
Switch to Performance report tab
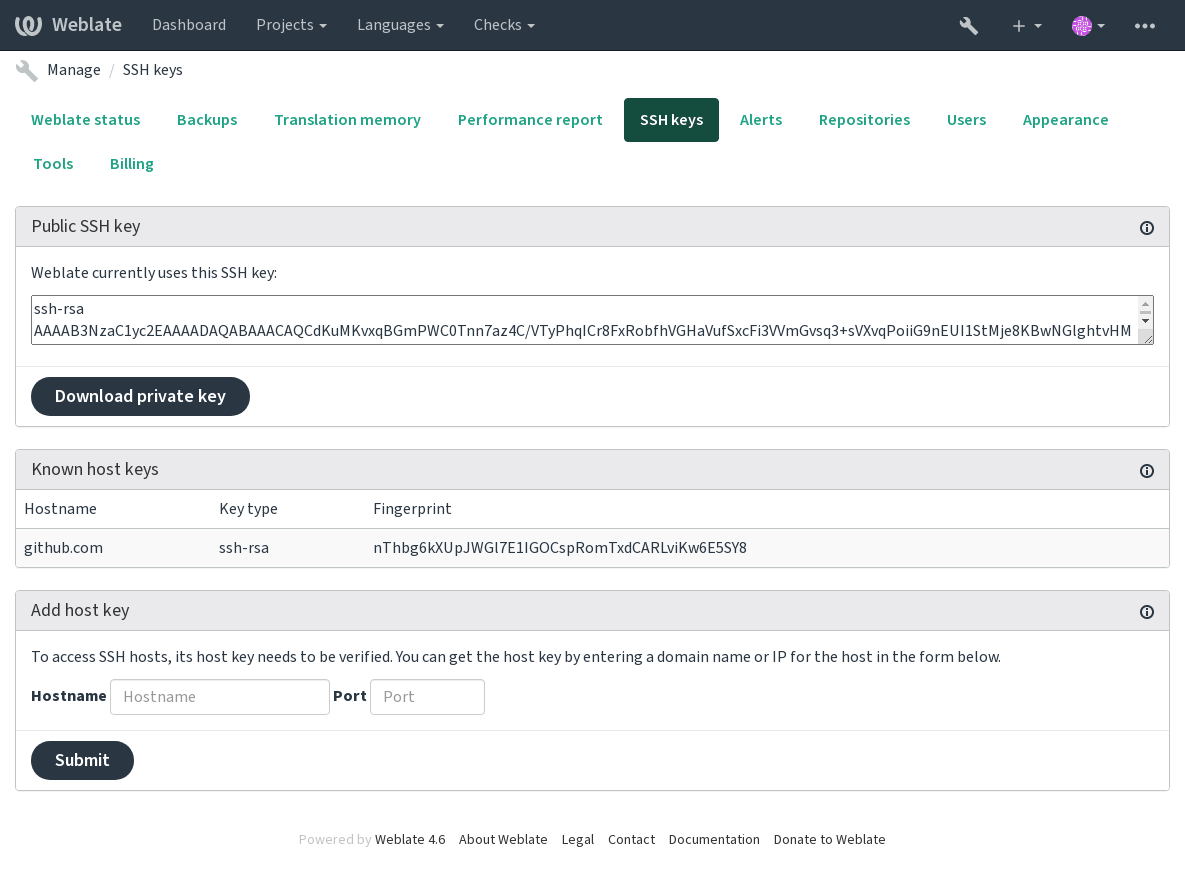click(530, 119)
